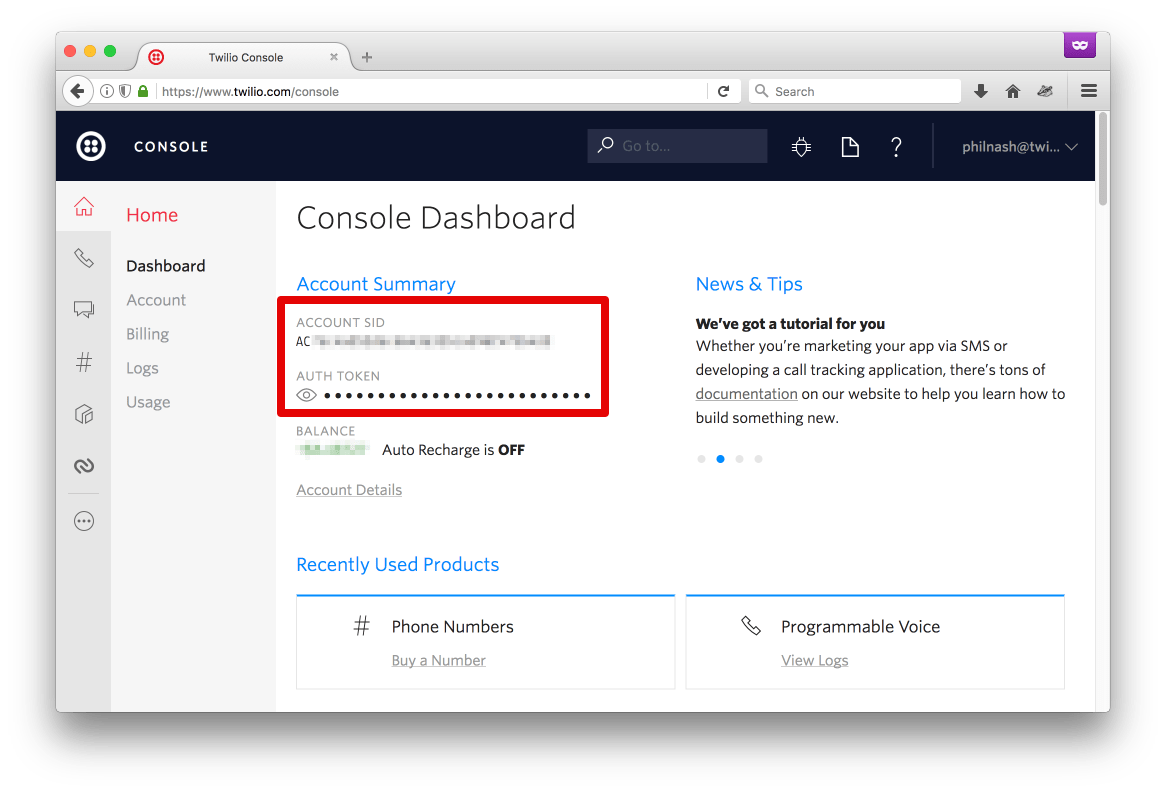1166x792 pixels.
Task: Open Logs in the side navigation
Action: click(x=142, y=368)
